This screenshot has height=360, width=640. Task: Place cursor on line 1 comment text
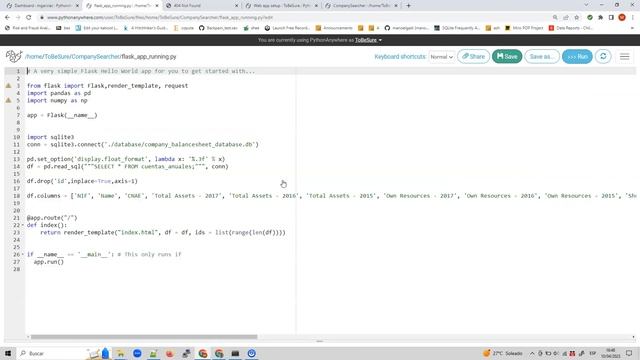click(x=141, y=71)
